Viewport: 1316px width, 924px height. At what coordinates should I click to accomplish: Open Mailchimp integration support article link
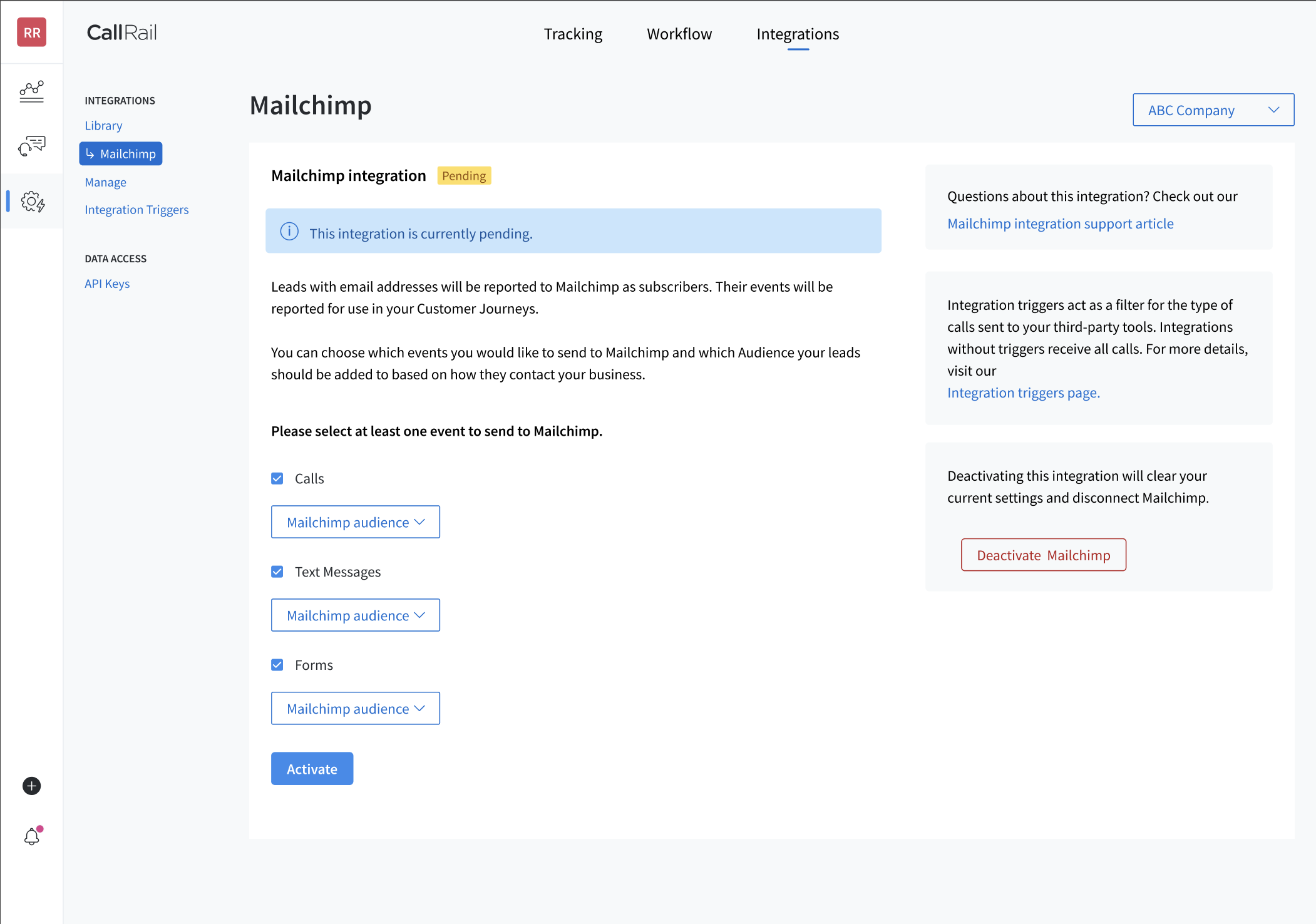tap(1060, 224)
